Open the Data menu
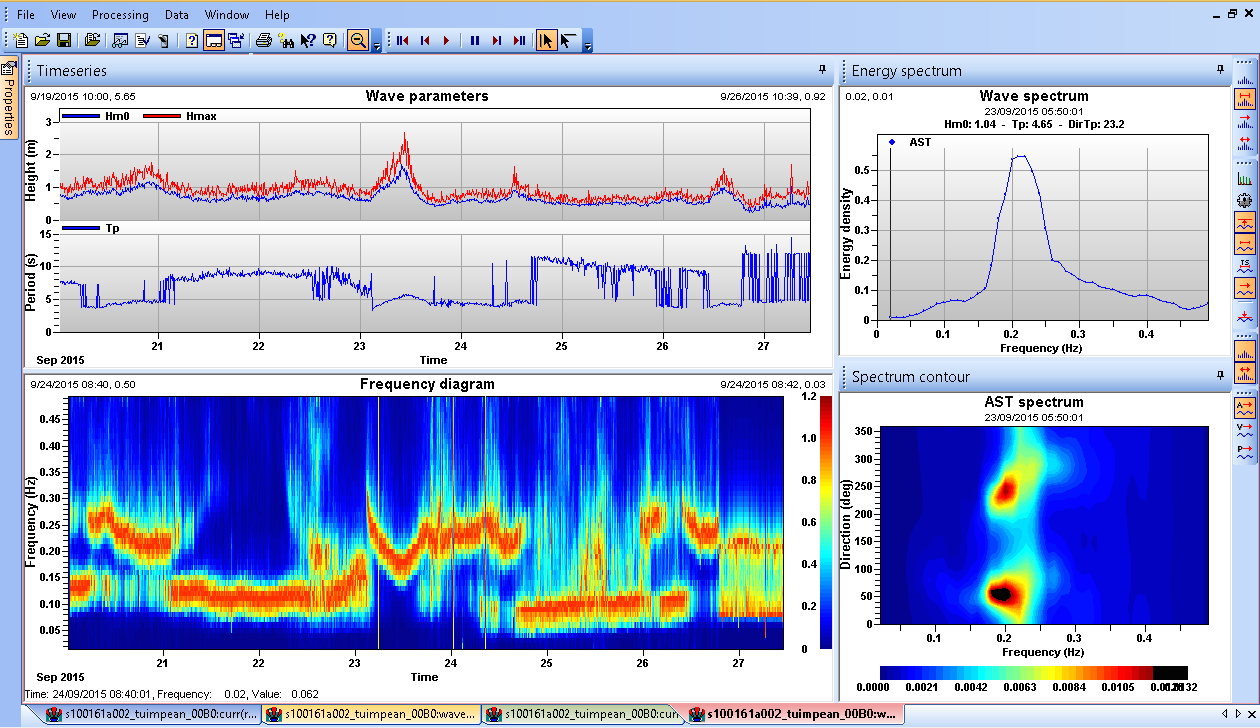This screenshot has width=1260, height=728. 176,14
